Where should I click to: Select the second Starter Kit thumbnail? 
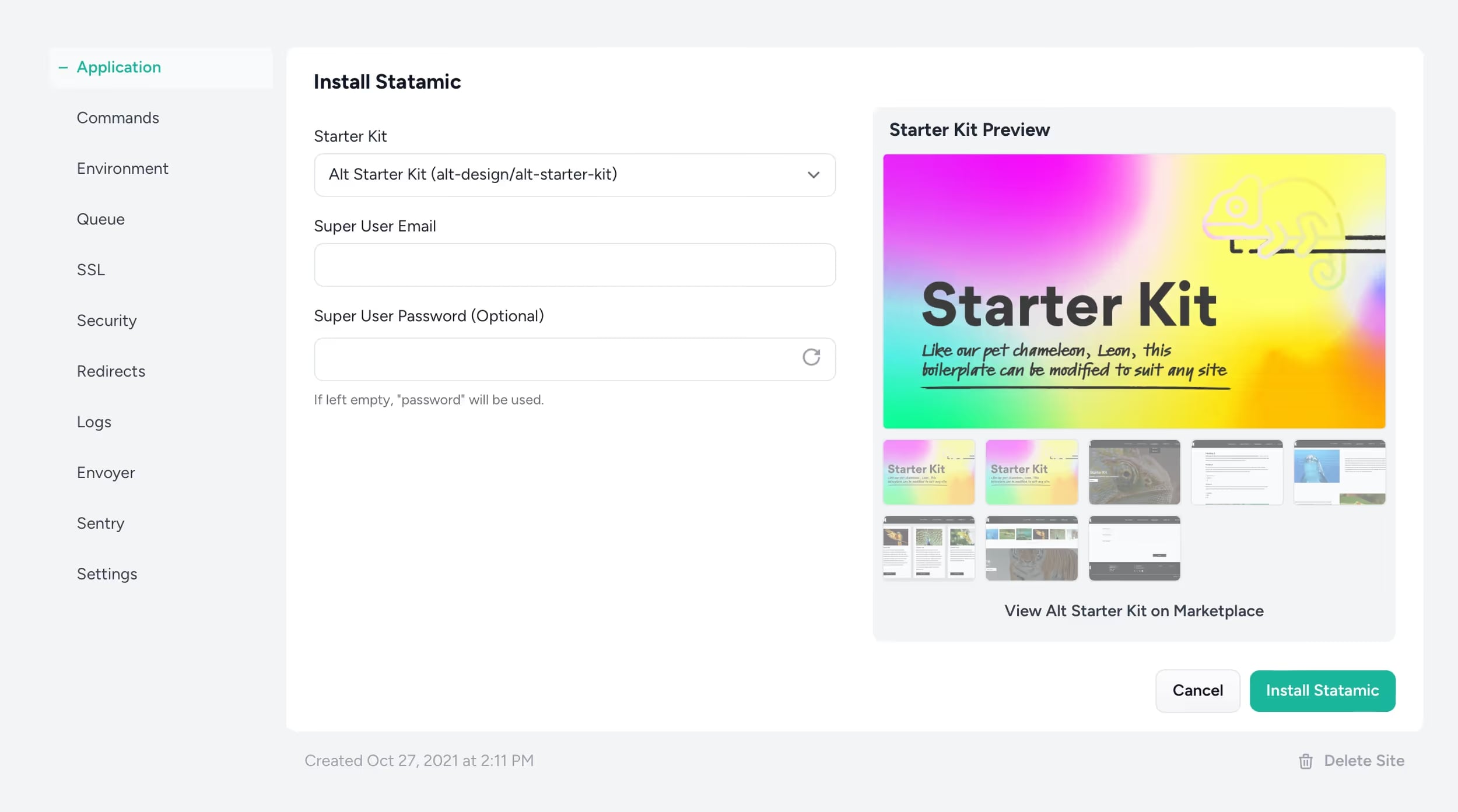tap(1031, 472)
